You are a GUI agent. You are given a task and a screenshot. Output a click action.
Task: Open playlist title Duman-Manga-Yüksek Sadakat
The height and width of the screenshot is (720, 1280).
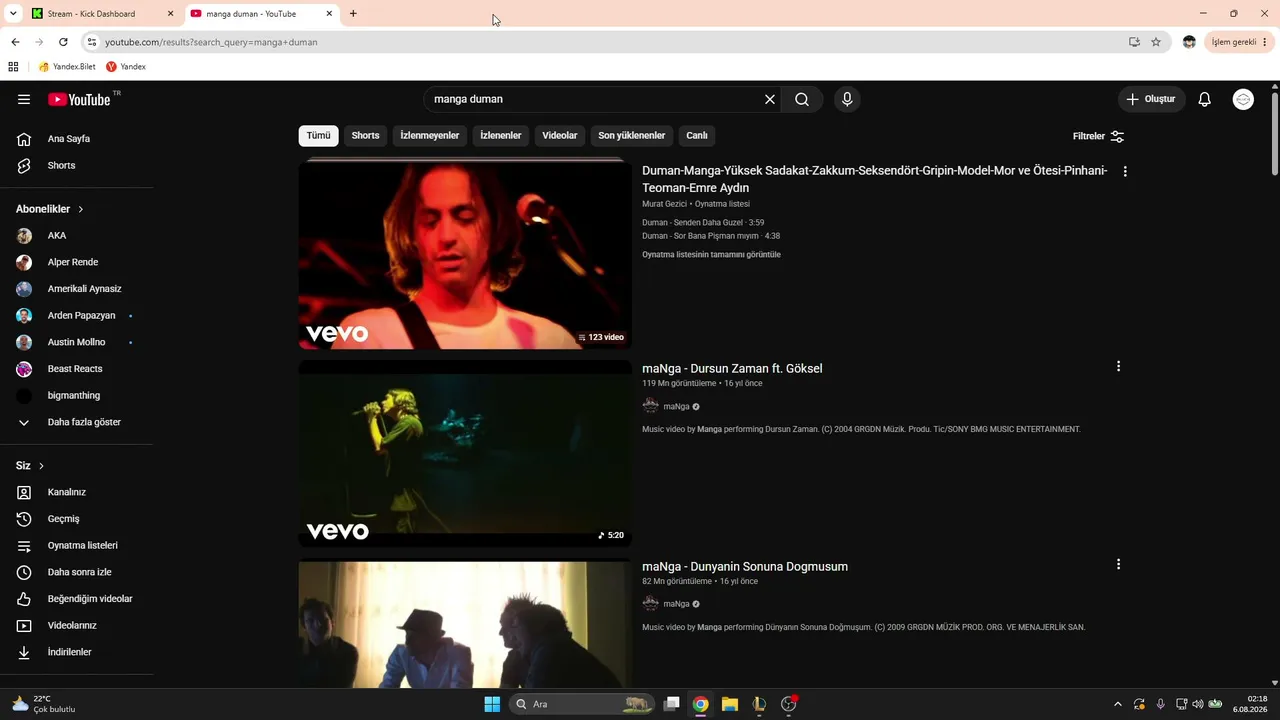click(x=874, y=179)
